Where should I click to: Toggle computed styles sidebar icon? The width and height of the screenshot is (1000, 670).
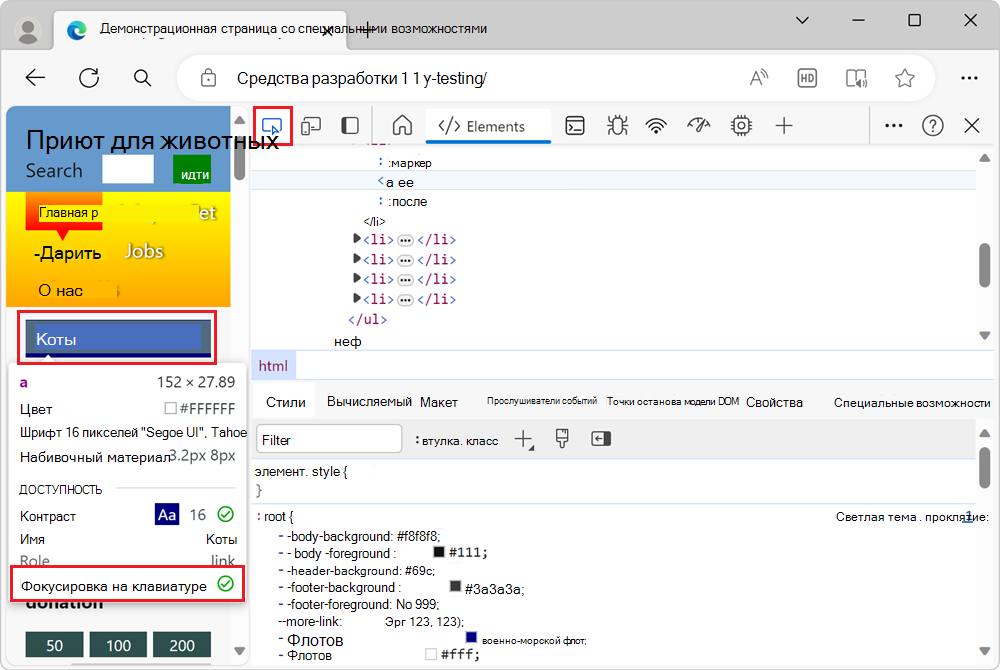[x=601, y=439]
